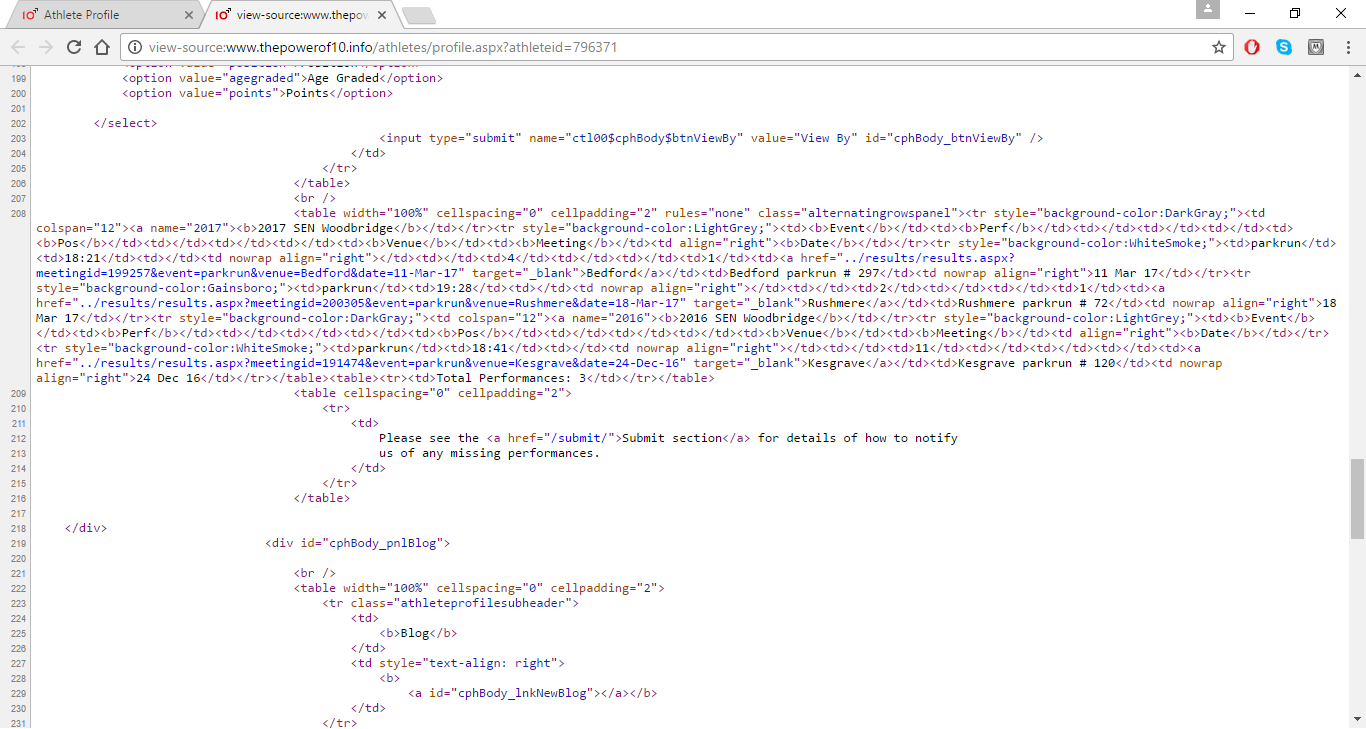The image size is (1366, 729).
Task: Bookmark this page with the star icon
Action: point(1218,47)
